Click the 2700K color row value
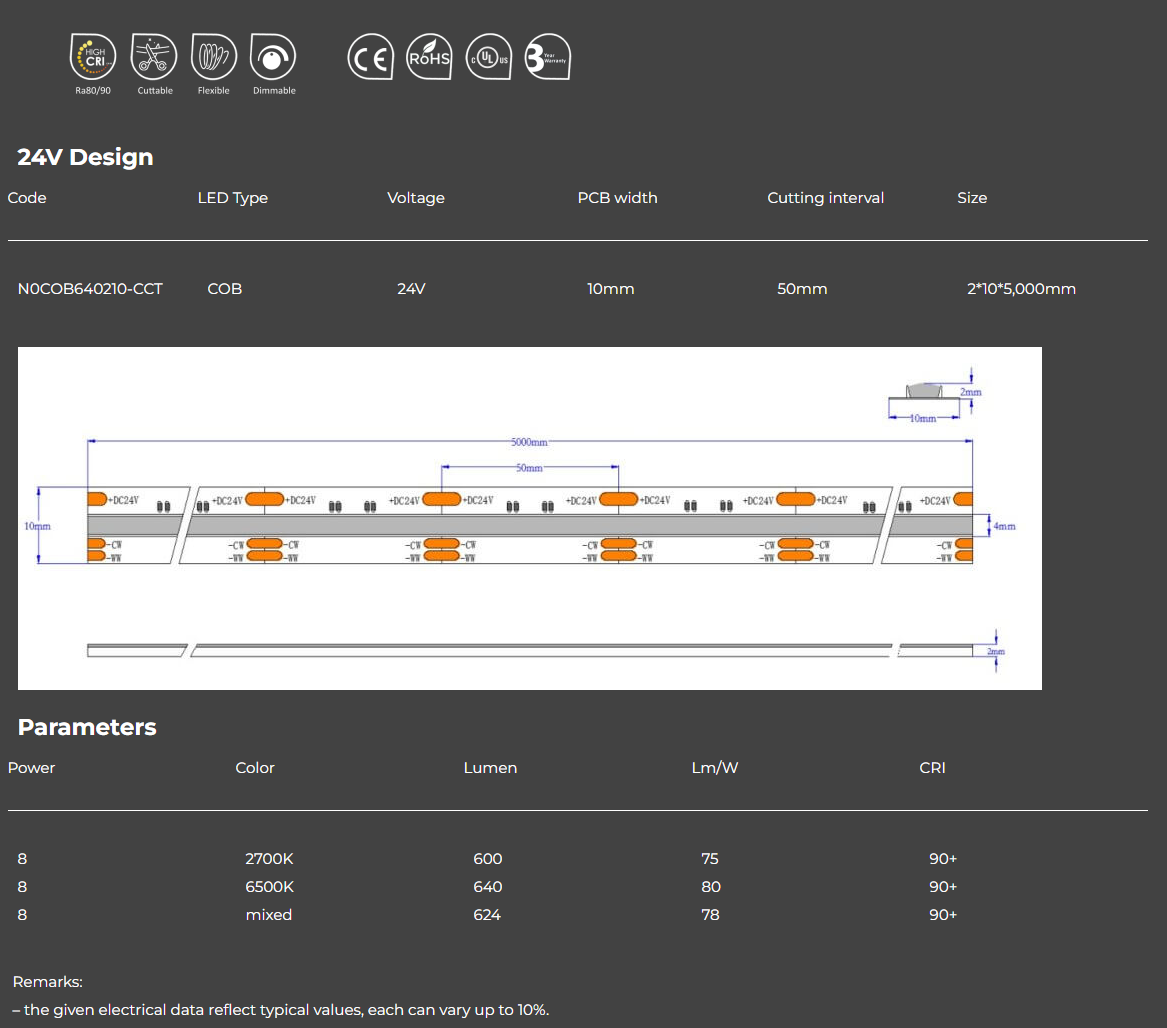The width and height of the screenshot is (1167, 1028). point(269,859)
